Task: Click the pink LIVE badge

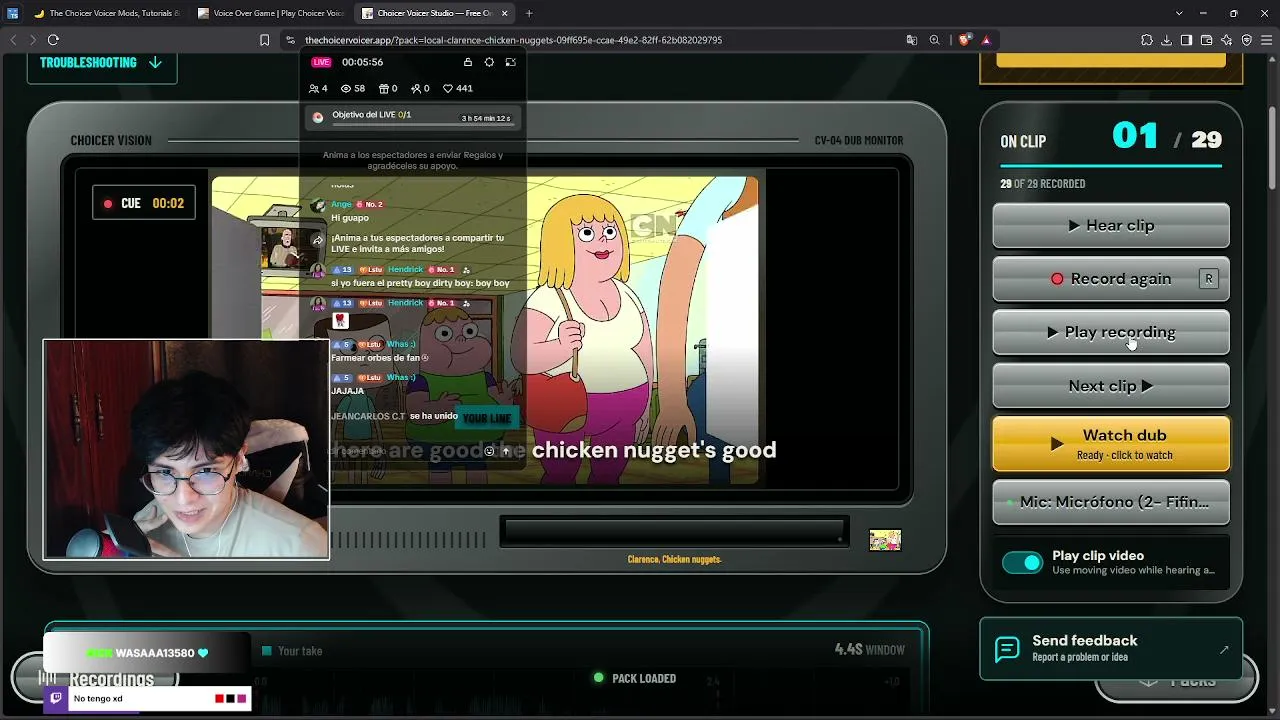Action: [321, 62]
